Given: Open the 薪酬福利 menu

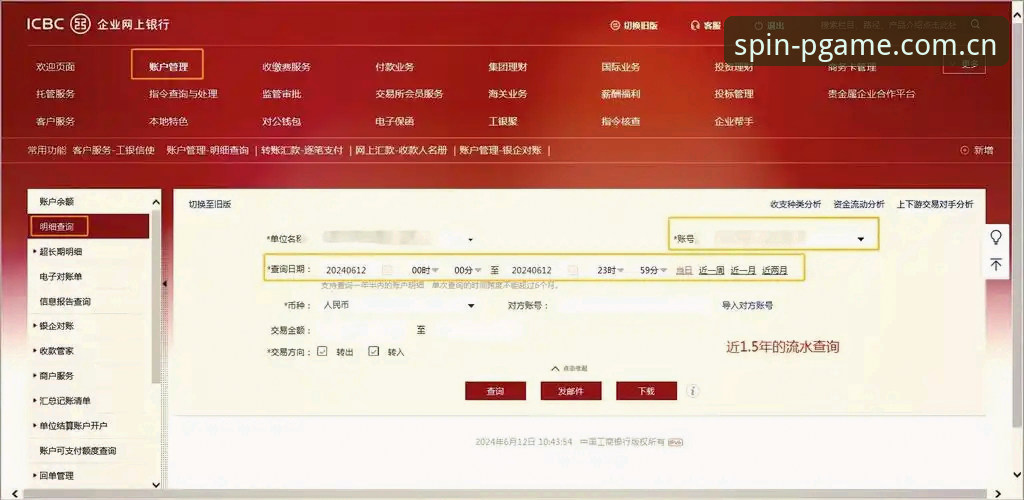Looking at the screenshot, I should point(621,94).
